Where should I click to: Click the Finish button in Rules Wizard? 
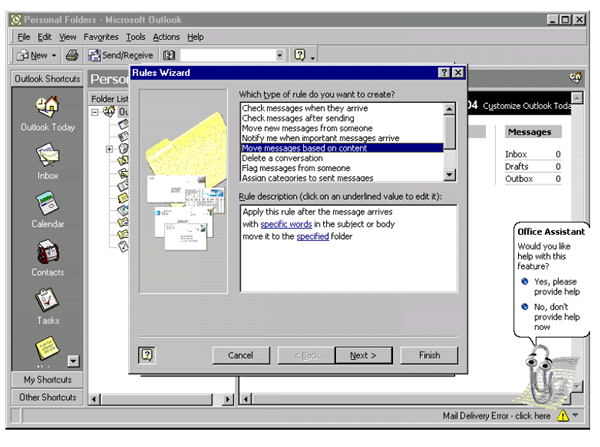429,355
